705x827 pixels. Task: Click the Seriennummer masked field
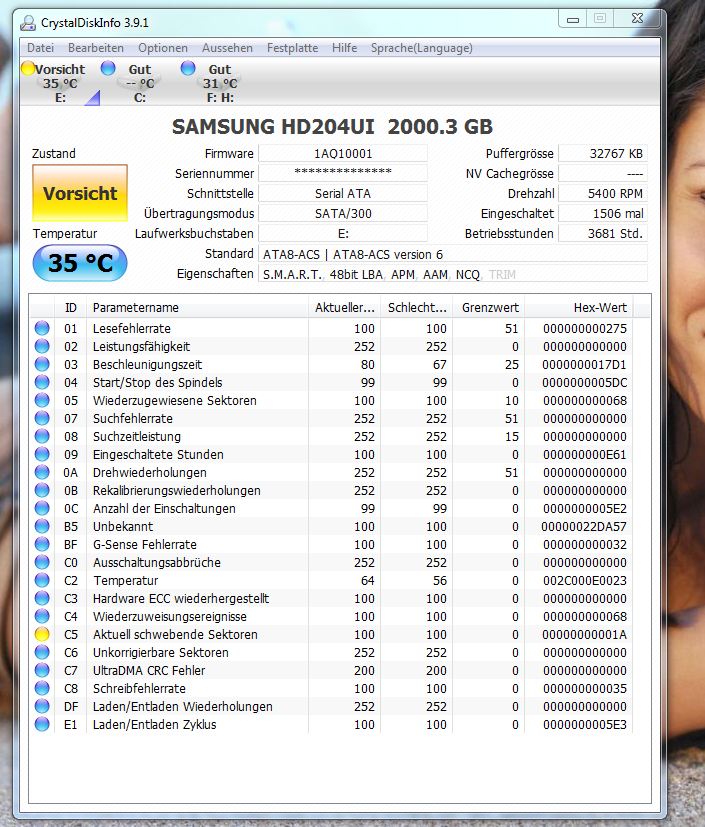coord(343,173)
